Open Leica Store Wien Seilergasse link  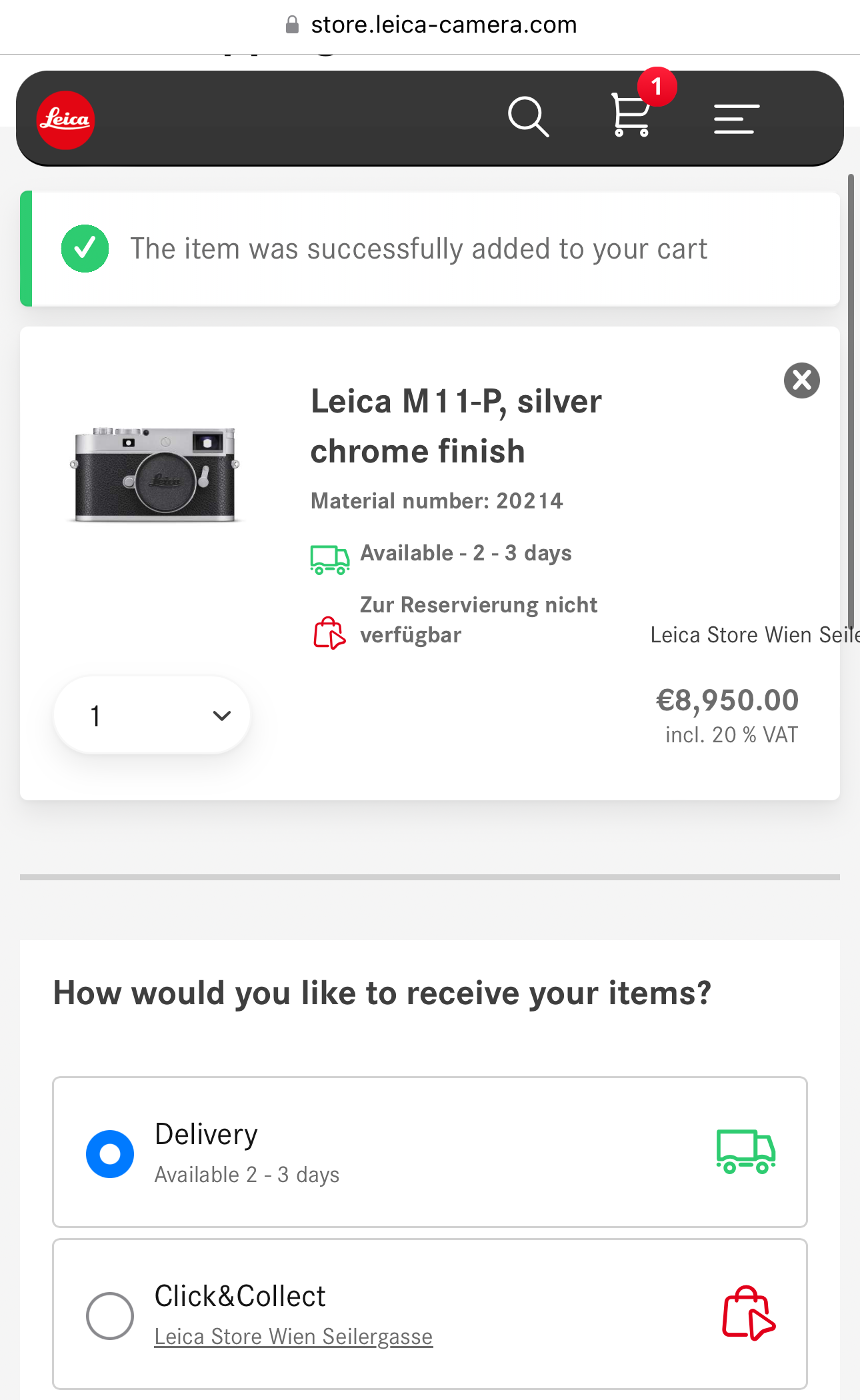293,1337
